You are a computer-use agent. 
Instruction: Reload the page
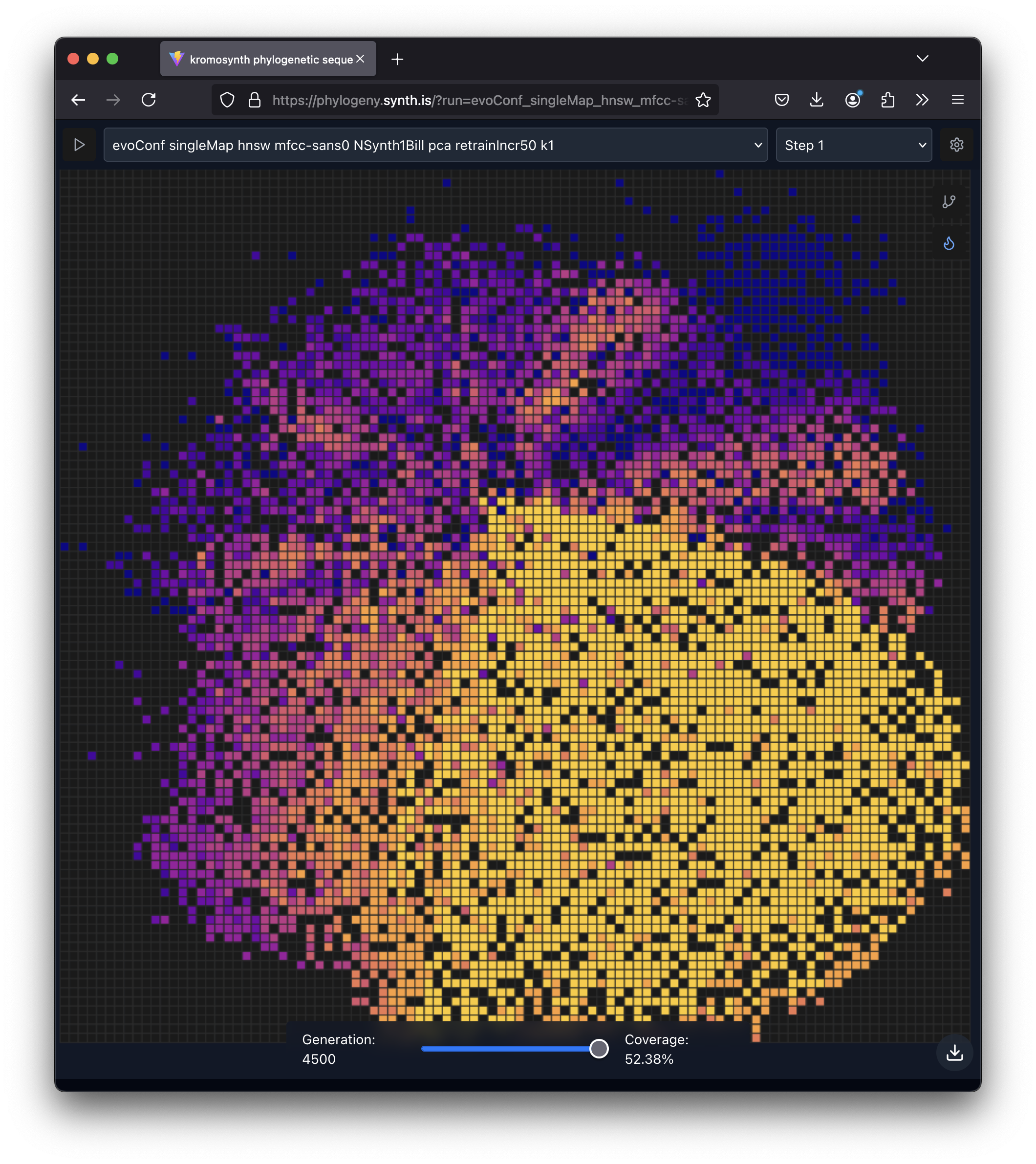(x=149, y=100)
